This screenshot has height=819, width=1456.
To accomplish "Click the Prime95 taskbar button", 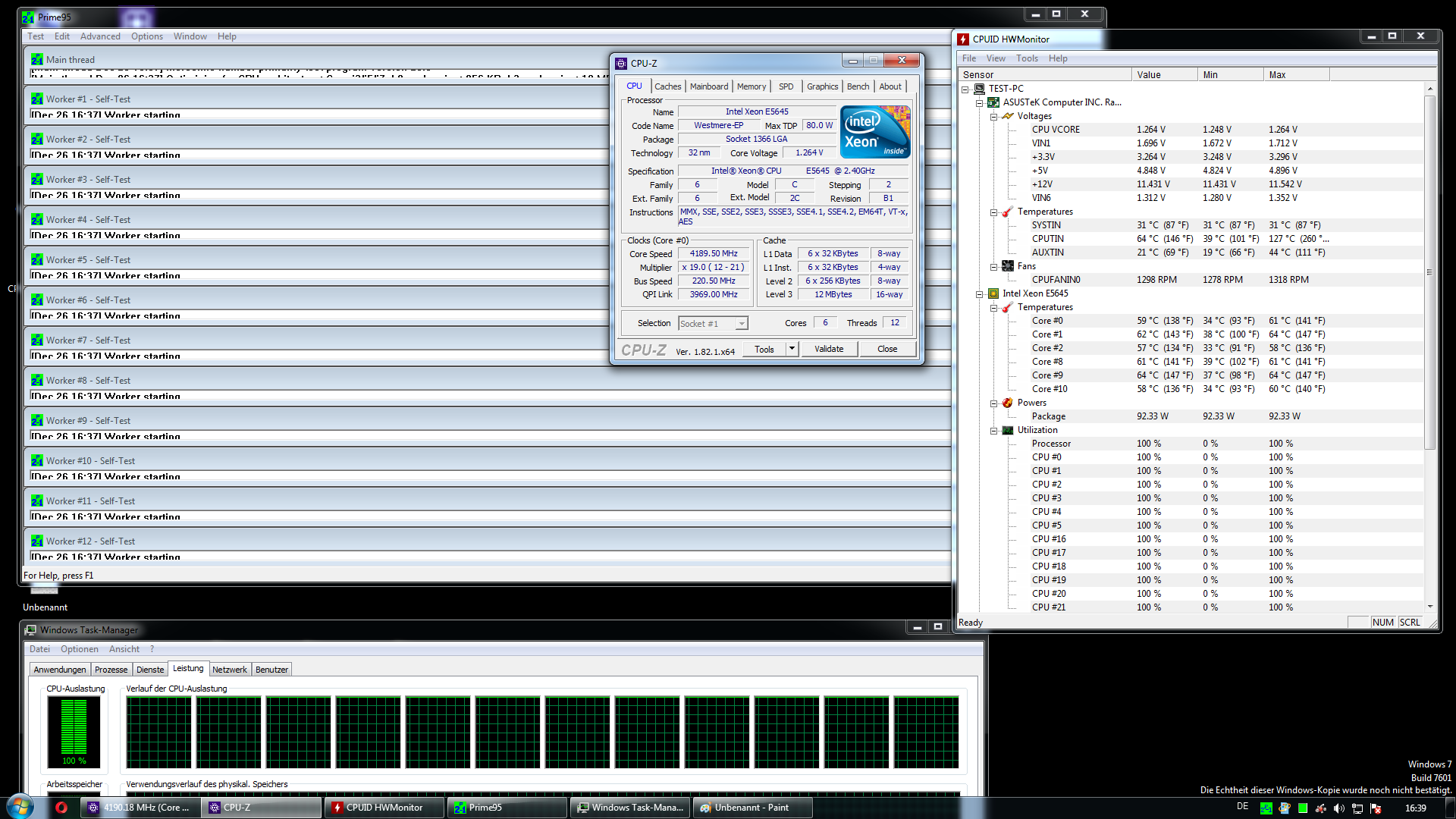I will tap(507, 808).
